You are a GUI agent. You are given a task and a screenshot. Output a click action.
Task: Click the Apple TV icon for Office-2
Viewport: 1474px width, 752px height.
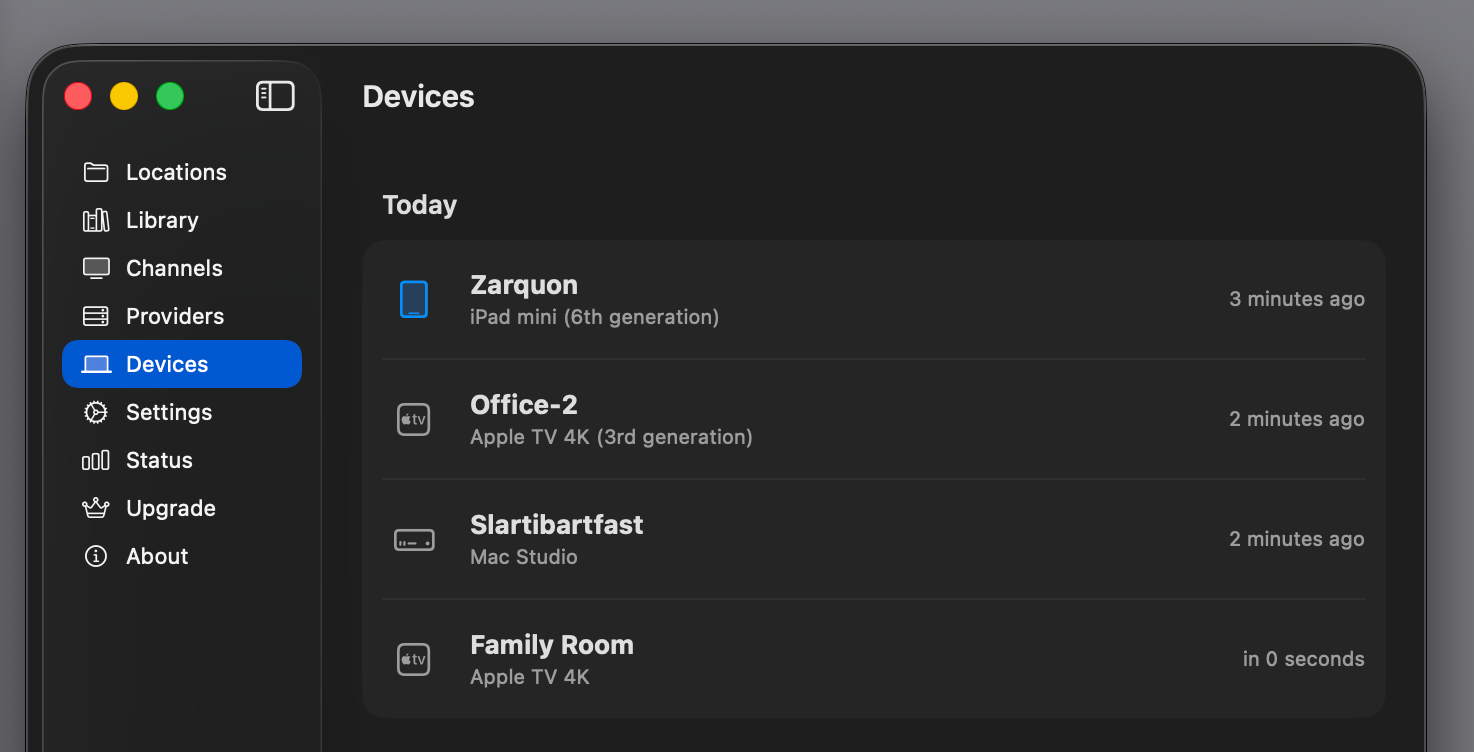click(x=413, y=419)
